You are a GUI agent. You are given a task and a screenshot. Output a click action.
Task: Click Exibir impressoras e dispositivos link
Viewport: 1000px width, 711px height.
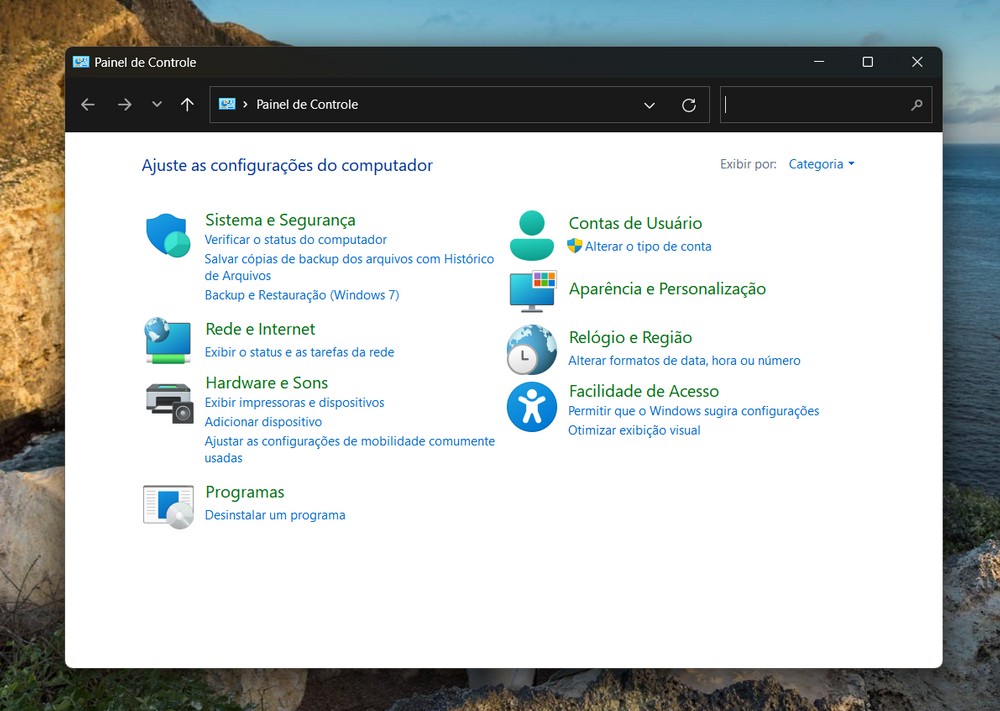pos(294,402)
